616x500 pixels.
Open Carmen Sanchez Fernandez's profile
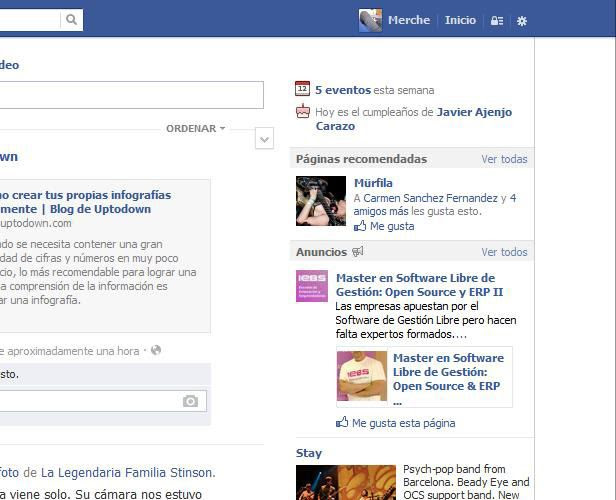coord(431,198)
